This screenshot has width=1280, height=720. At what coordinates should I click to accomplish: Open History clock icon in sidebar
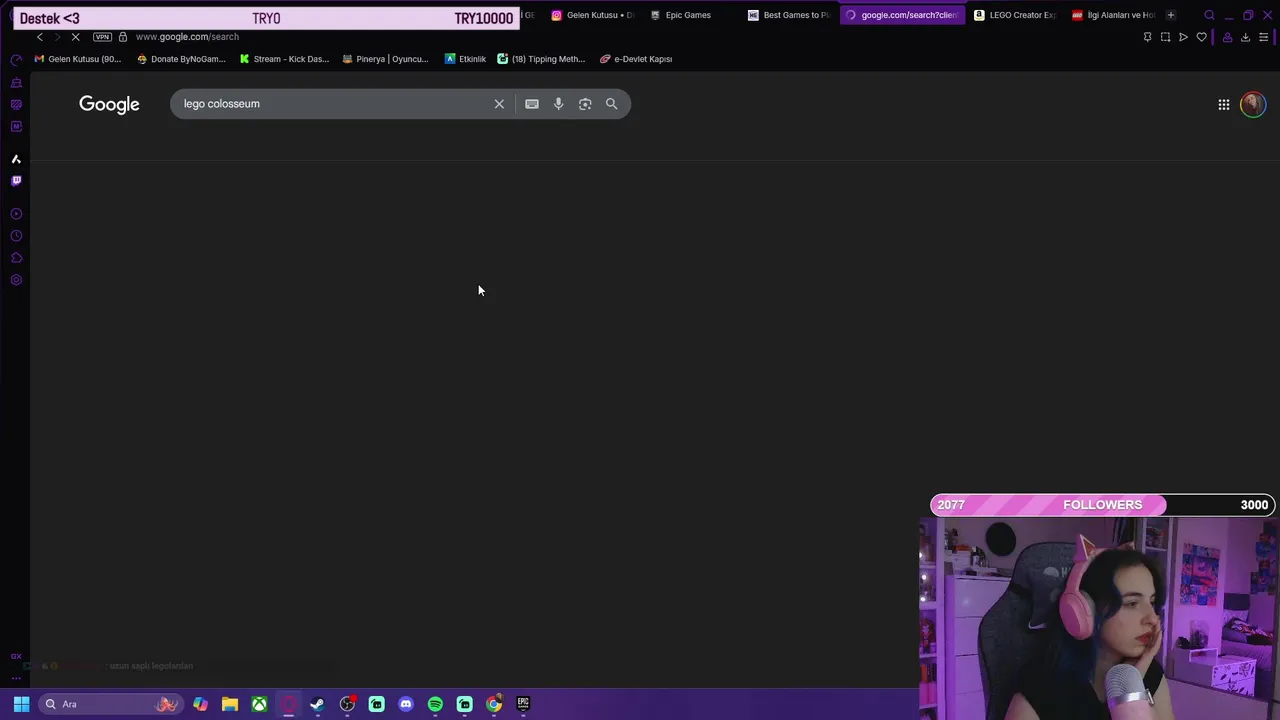[x=16, y=236]
